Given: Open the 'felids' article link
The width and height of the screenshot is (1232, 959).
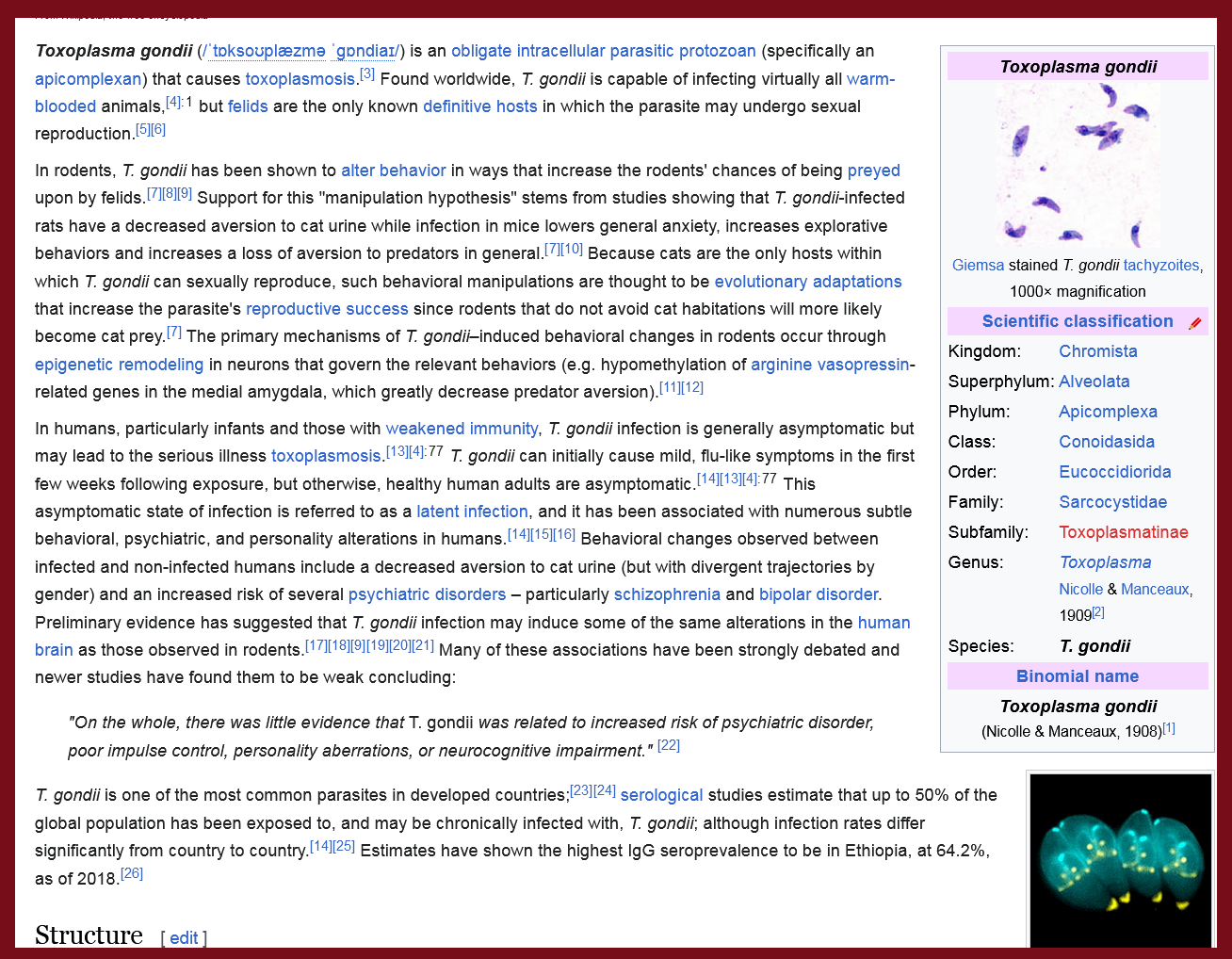Looking at the screenshot, I should [248, 106].
